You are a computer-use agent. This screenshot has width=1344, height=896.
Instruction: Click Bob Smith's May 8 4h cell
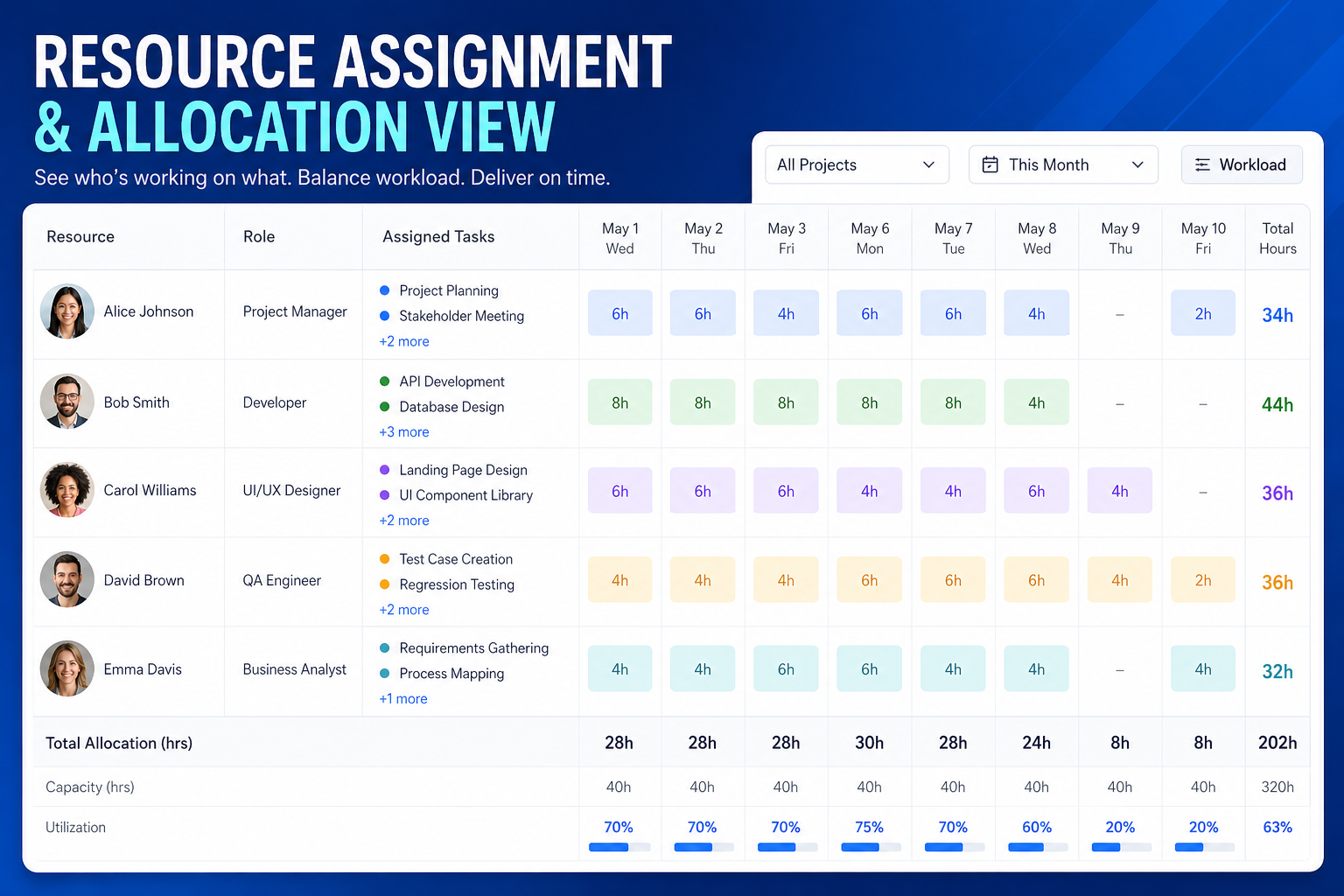point(1037,402)
